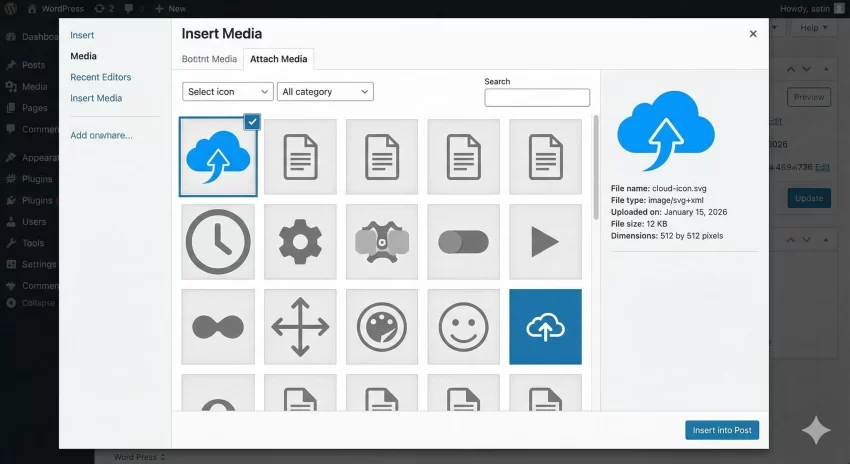Screen dimensions: 850x464
Task: Close the Insert Media dialog
Action: tap(753, 34)
